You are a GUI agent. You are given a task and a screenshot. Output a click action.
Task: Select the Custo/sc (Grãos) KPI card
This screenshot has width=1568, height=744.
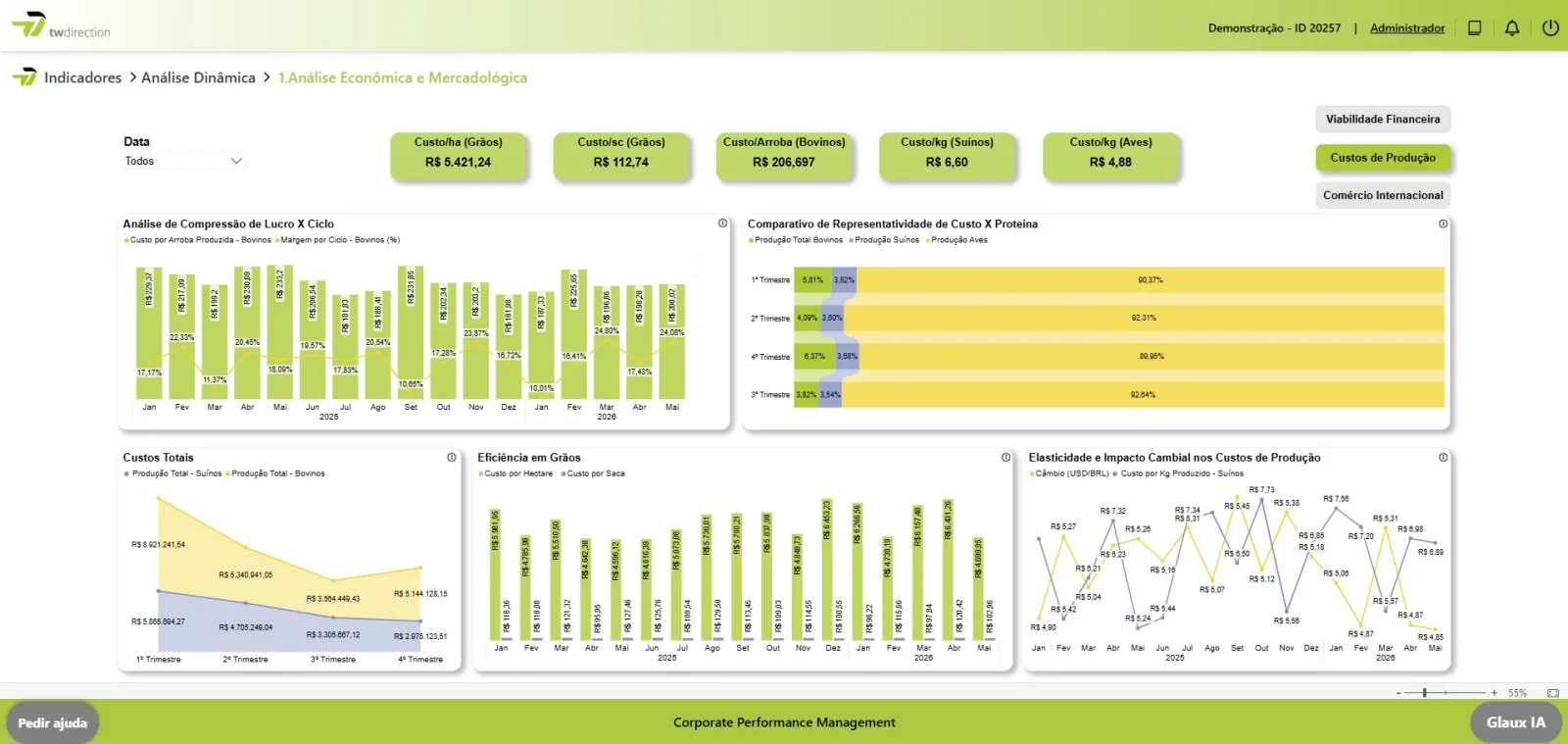(621, 157)
